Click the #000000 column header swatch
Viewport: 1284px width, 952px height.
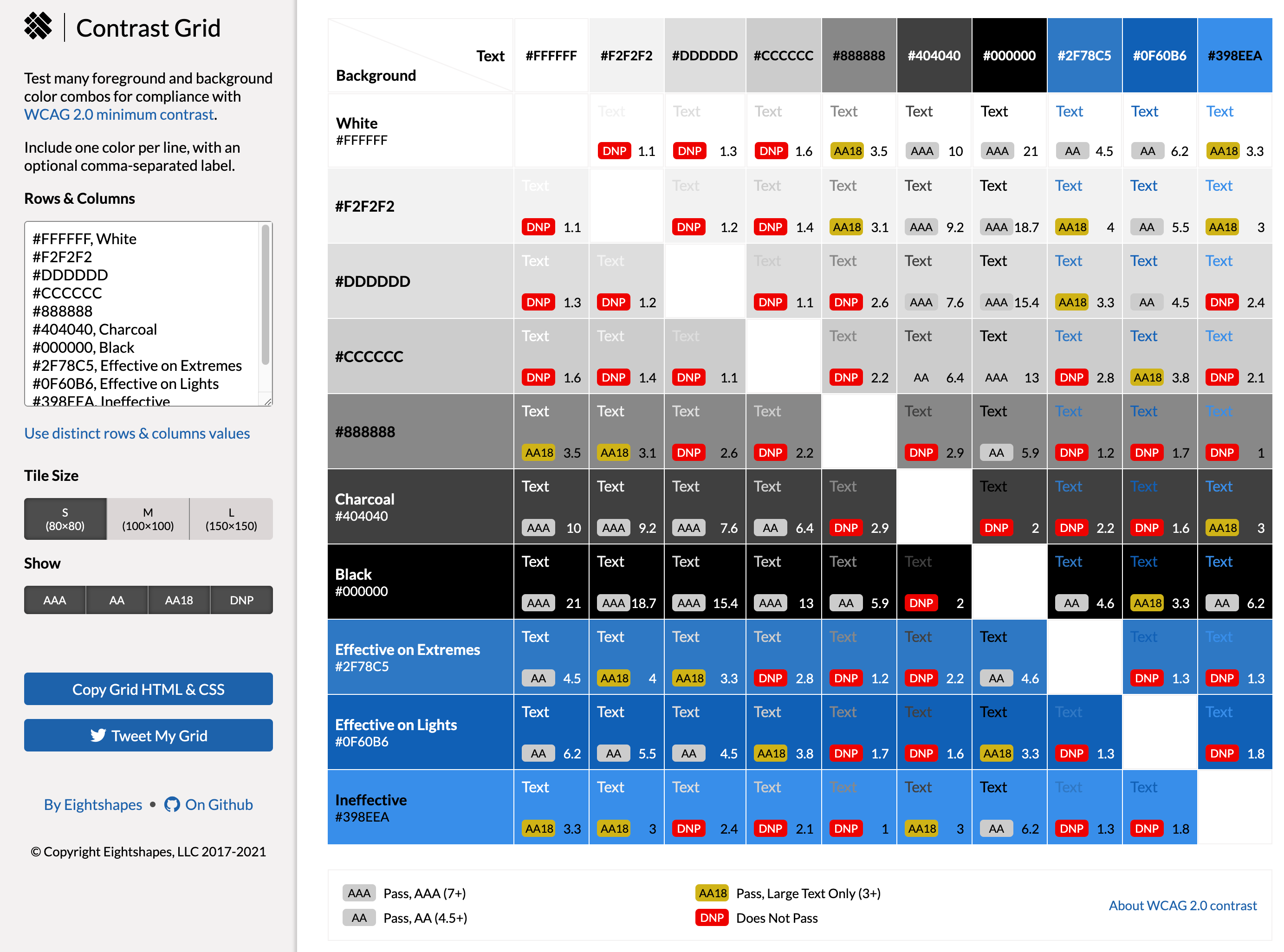pyautogui.click(x=1009, y=55)
